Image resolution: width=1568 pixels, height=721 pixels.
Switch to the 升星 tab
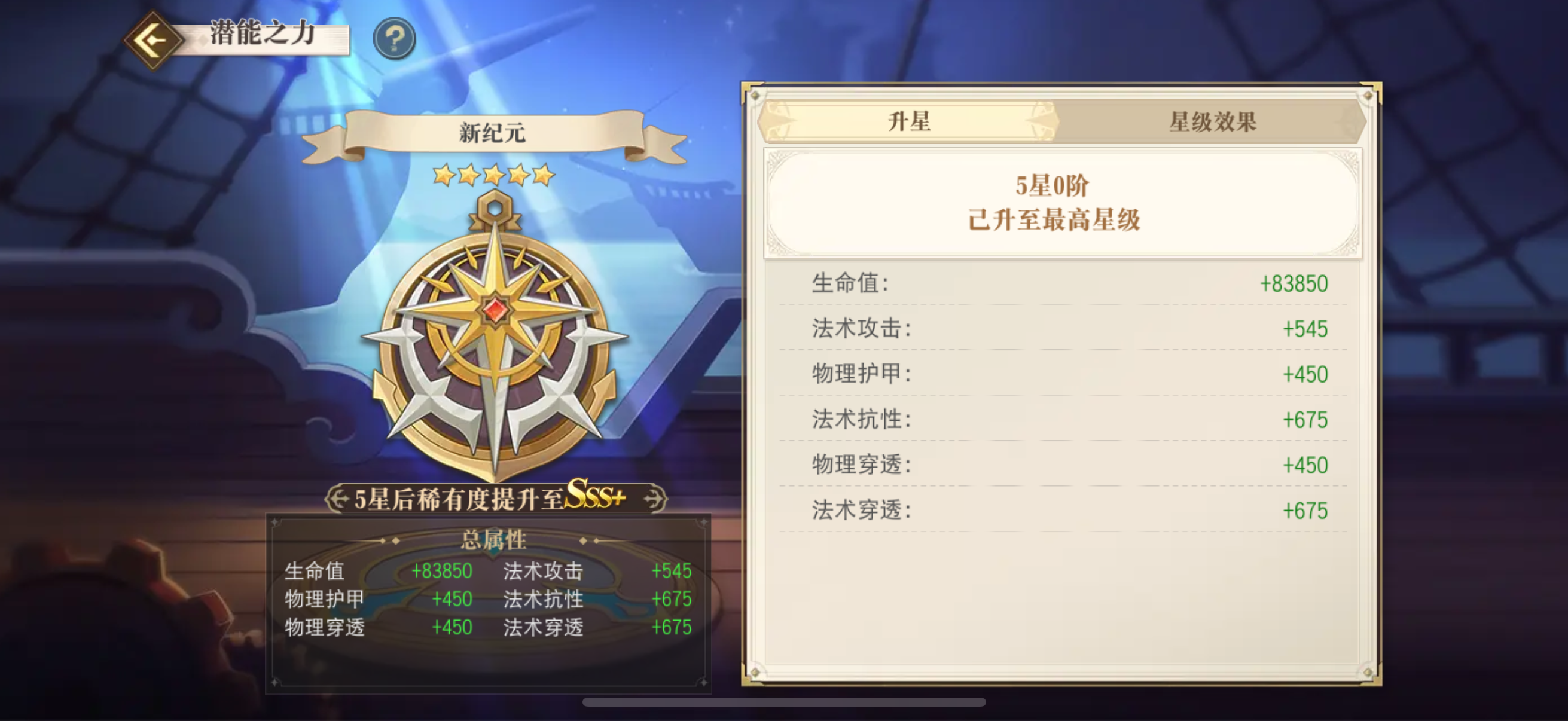pos(909,121)
